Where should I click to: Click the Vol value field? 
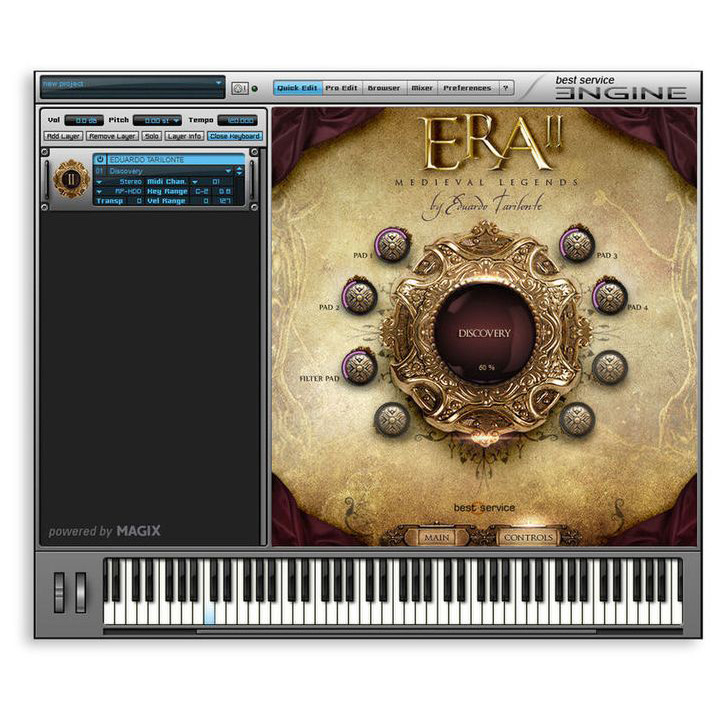85,120
